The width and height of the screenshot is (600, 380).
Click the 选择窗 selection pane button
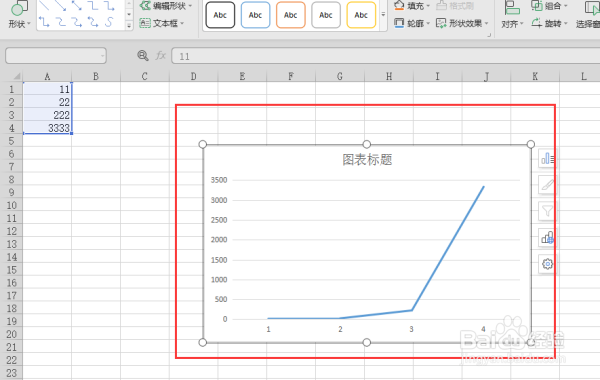click(x=588, y=15)
